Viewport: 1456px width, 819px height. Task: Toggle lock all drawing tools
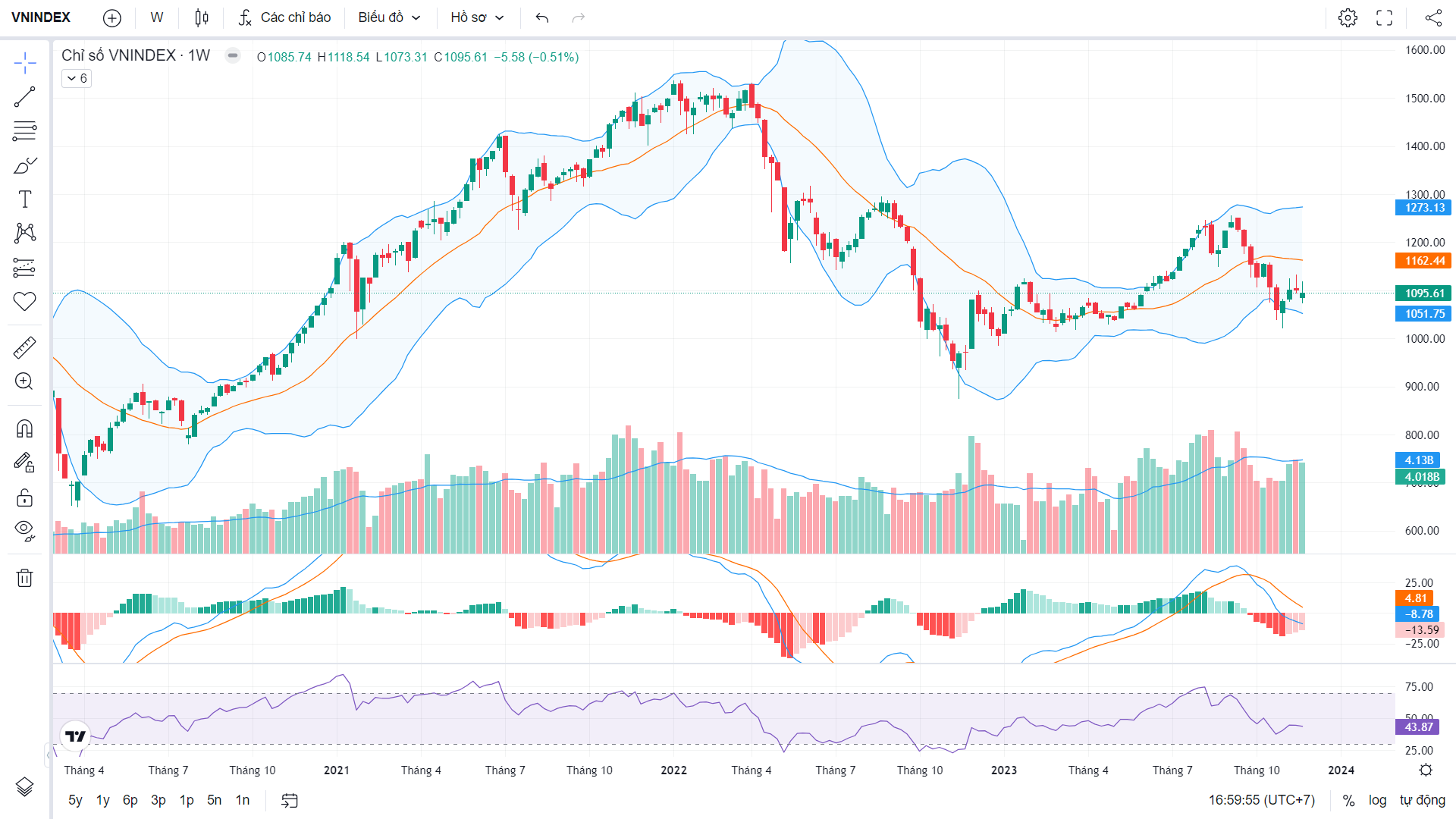(x=24, y=497)
